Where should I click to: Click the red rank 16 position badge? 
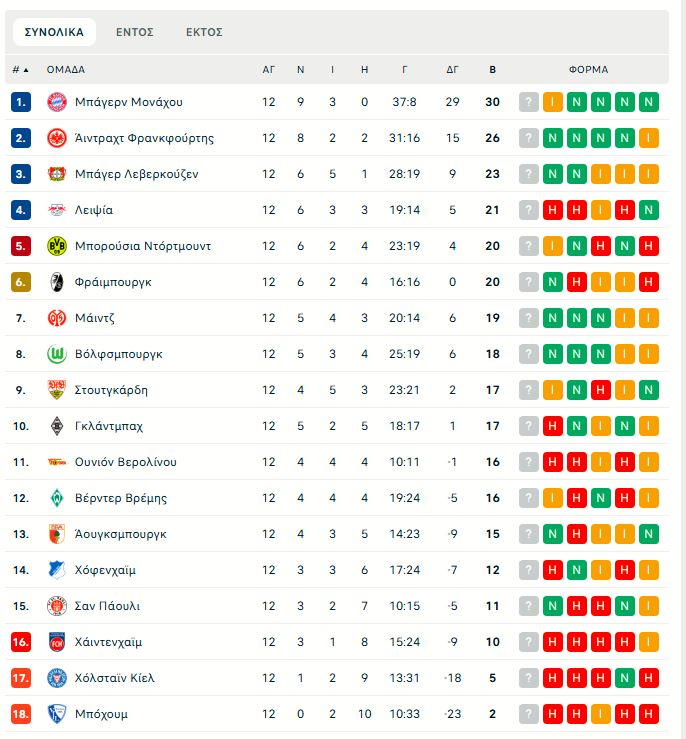click(x=22, y=642)
